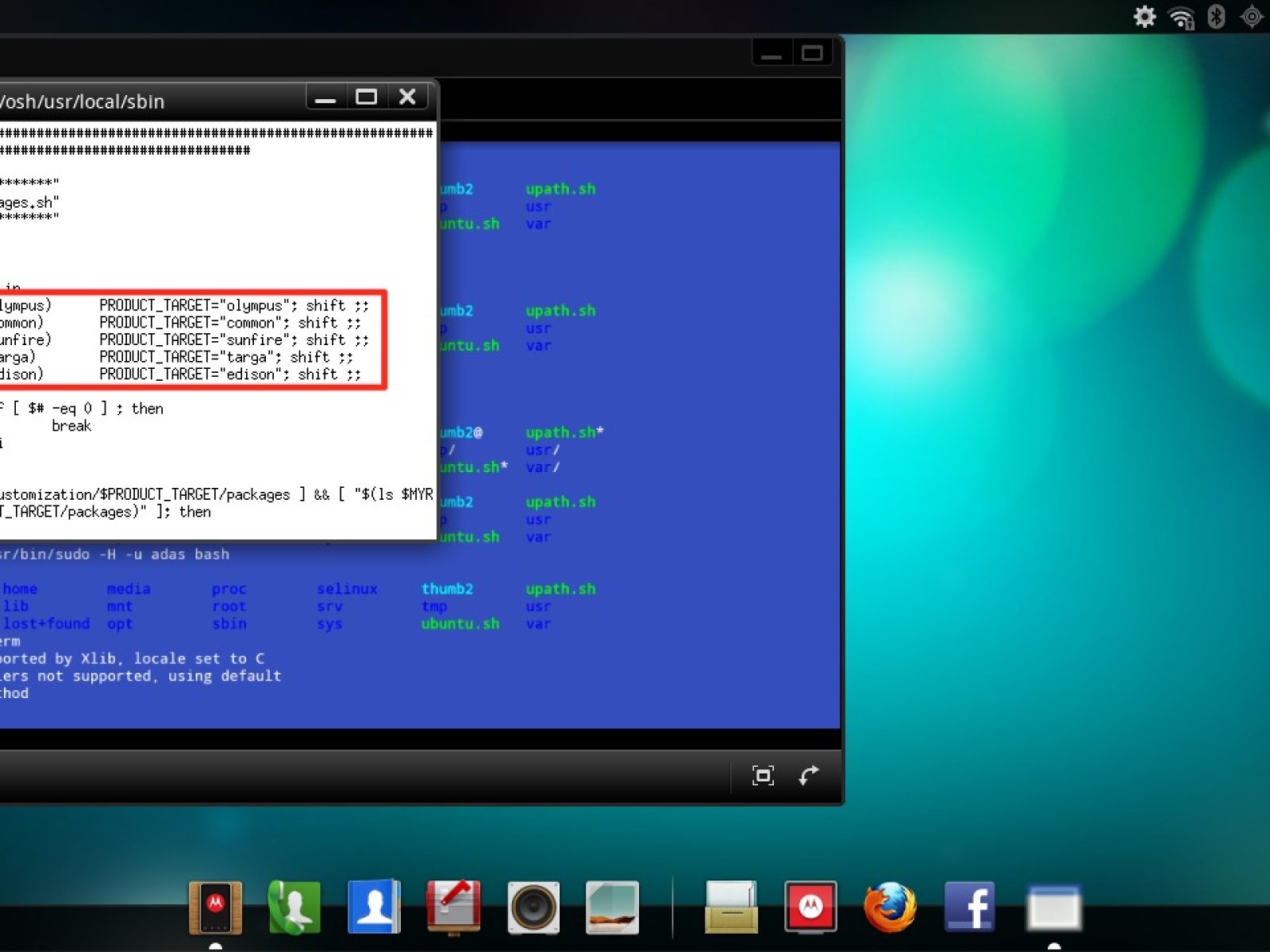The image size is (1270, 952).
Task: Open Facebook from the dock
Action: pos(969,907)
